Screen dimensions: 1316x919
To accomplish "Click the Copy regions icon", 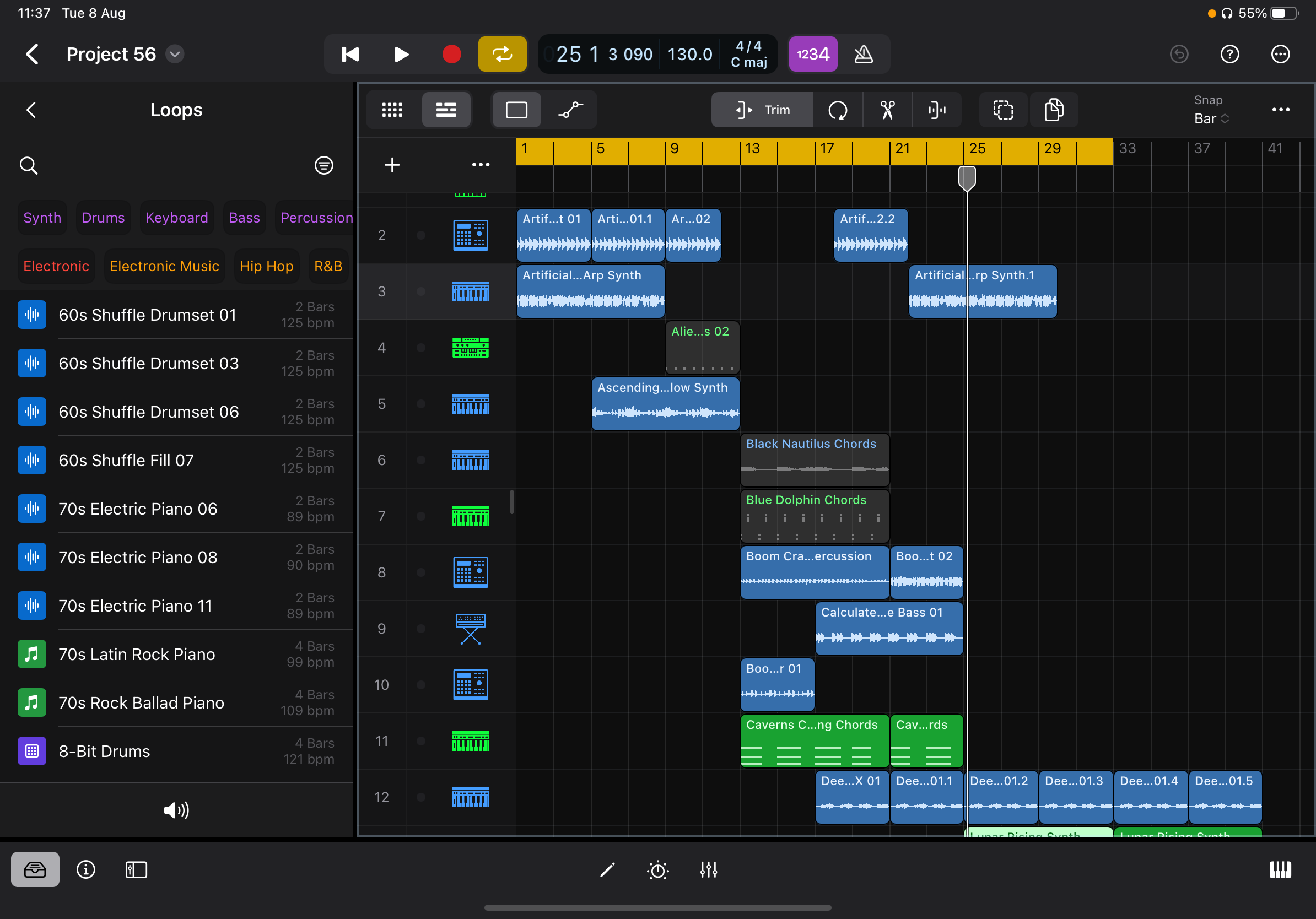I will pyautogui.click(x=1054, y=110).
